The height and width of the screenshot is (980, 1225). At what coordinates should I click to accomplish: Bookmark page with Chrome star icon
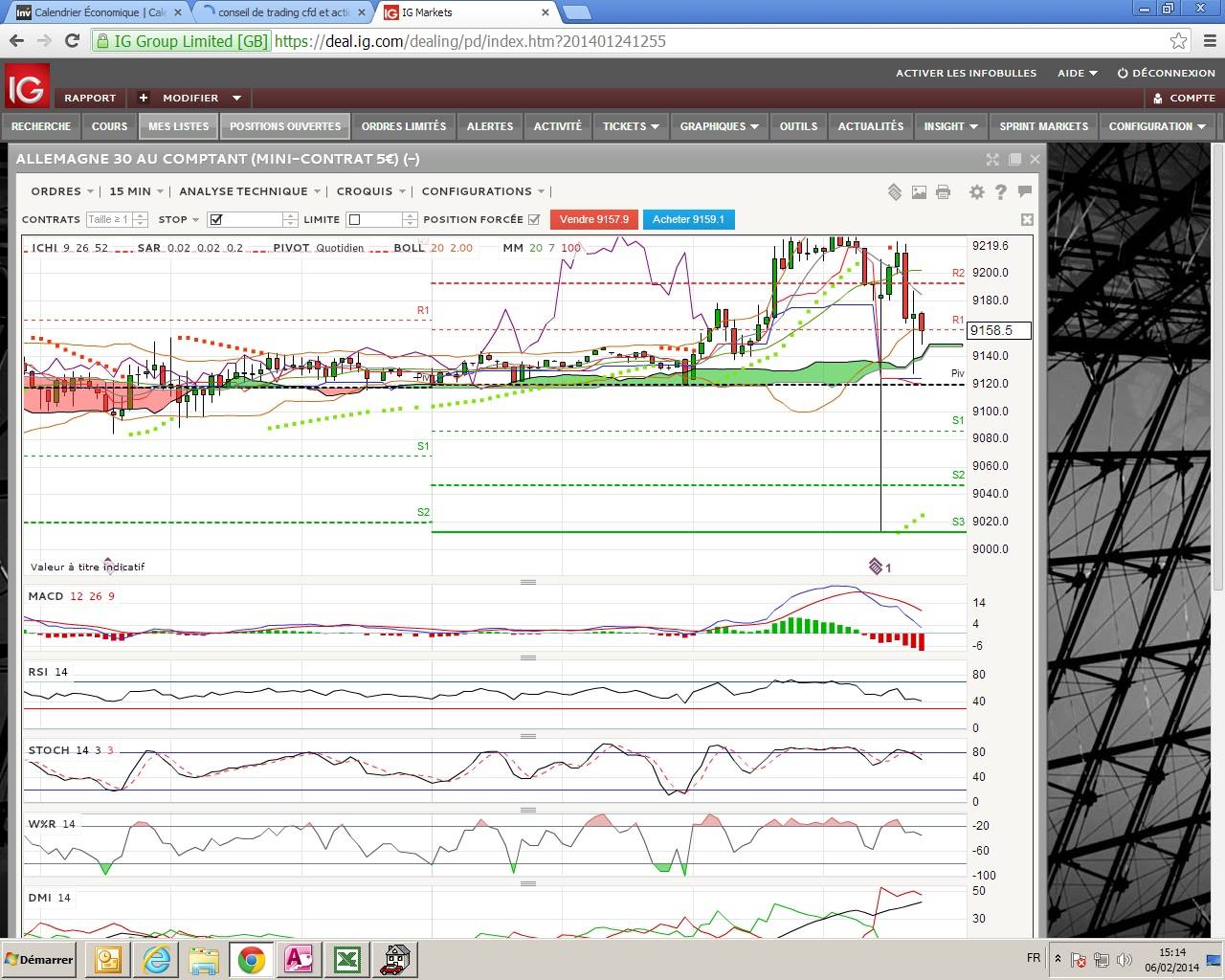pos(1178,41)
